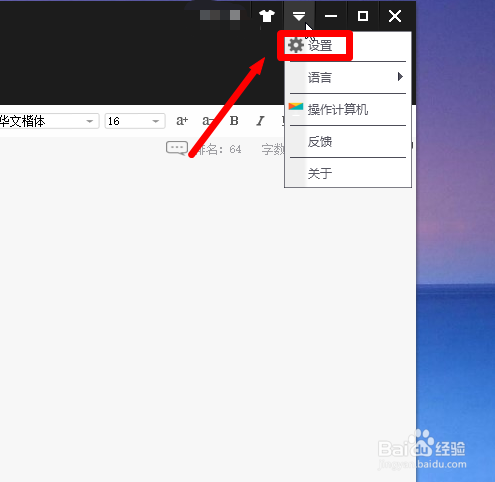Increase font size with a+ icon
The height and width of the screenshot is (482, 495).
pos(182,121)
